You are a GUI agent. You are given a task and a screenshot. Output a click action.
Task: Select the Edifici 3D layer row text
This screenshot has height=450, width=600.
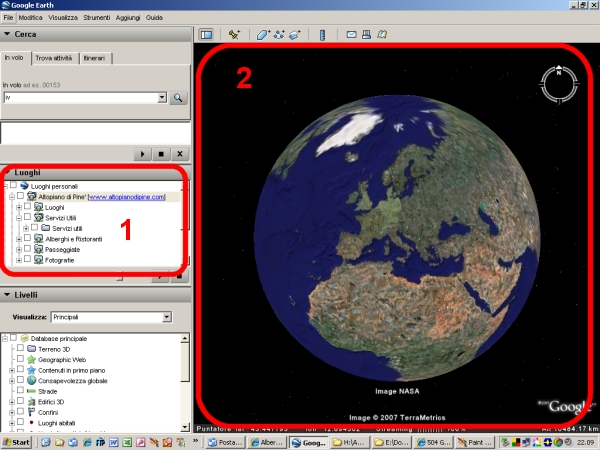click(x=51, y=402)
